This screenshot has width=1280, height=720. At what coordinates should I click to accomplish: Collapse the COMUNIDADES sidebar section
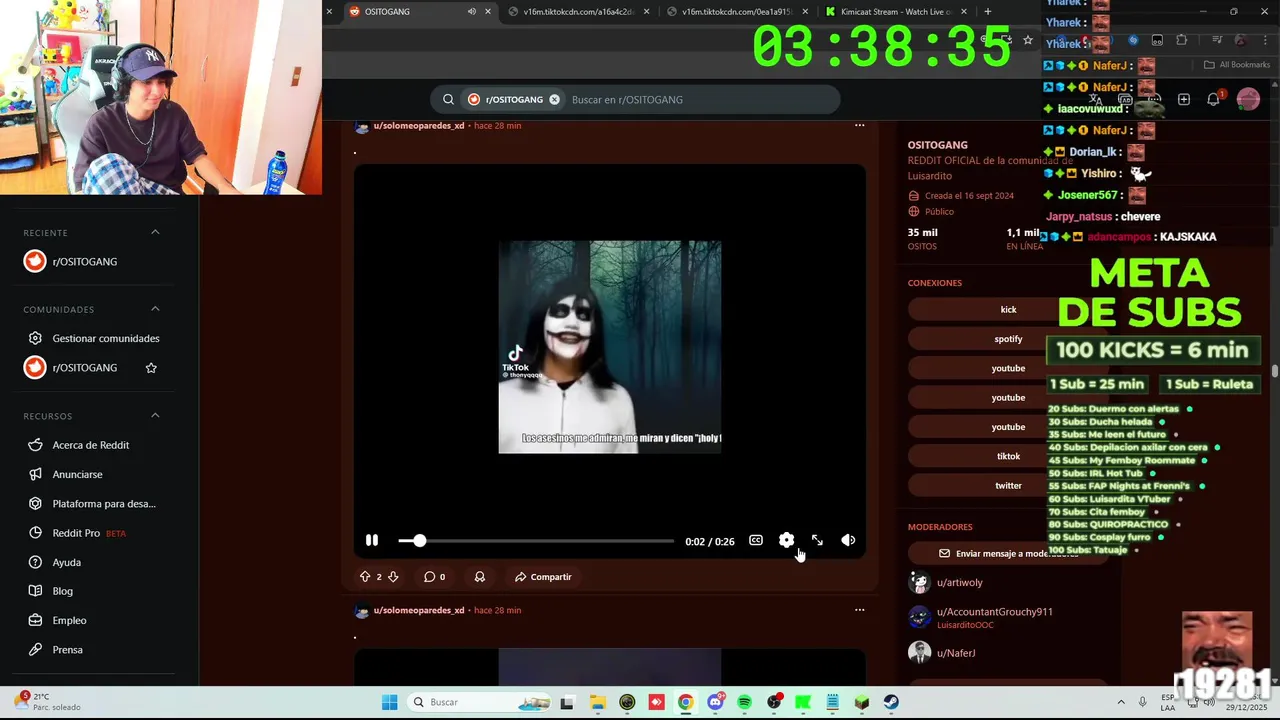(155, 309)
